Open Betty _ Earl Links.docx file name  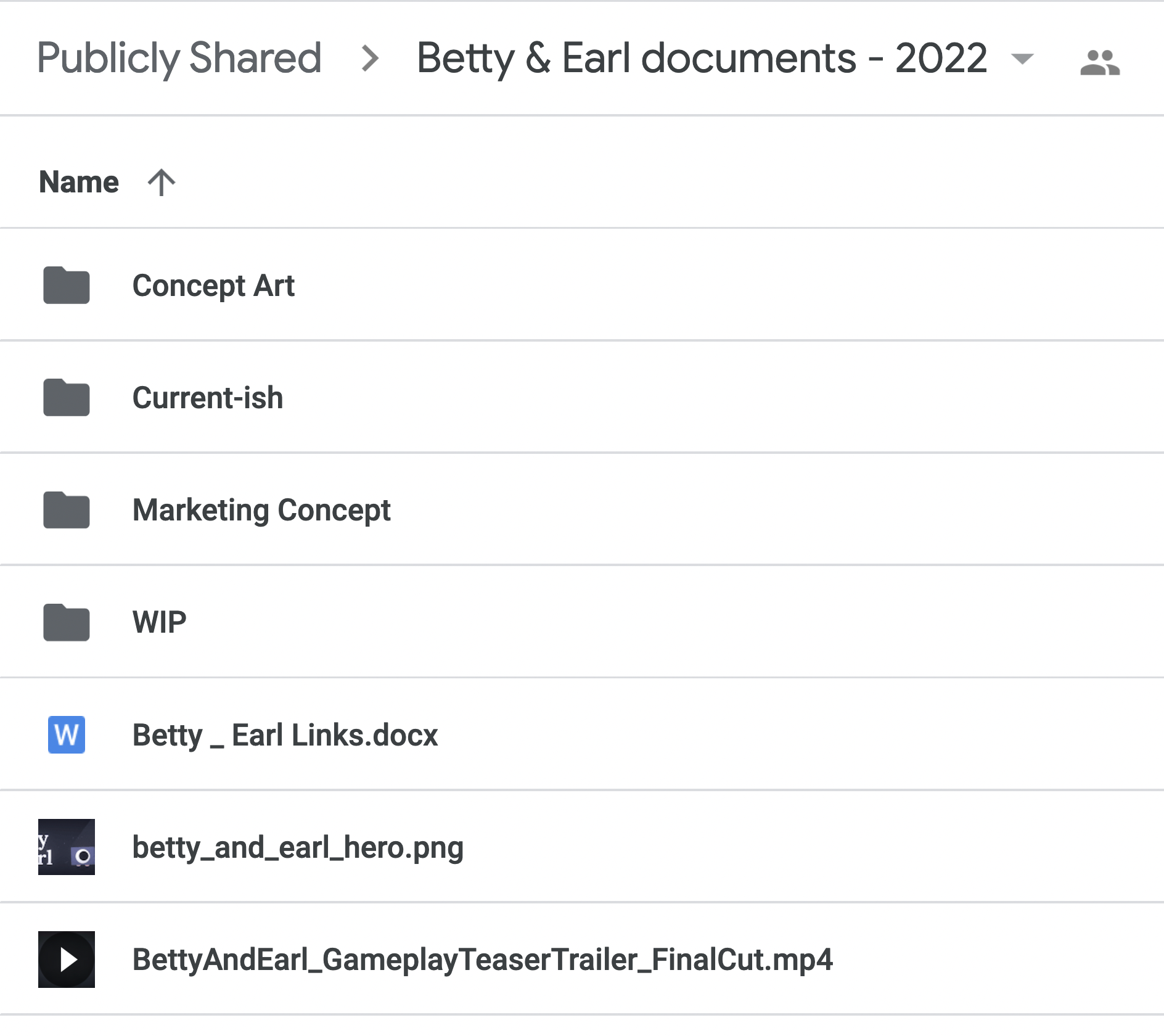[285, 735]
